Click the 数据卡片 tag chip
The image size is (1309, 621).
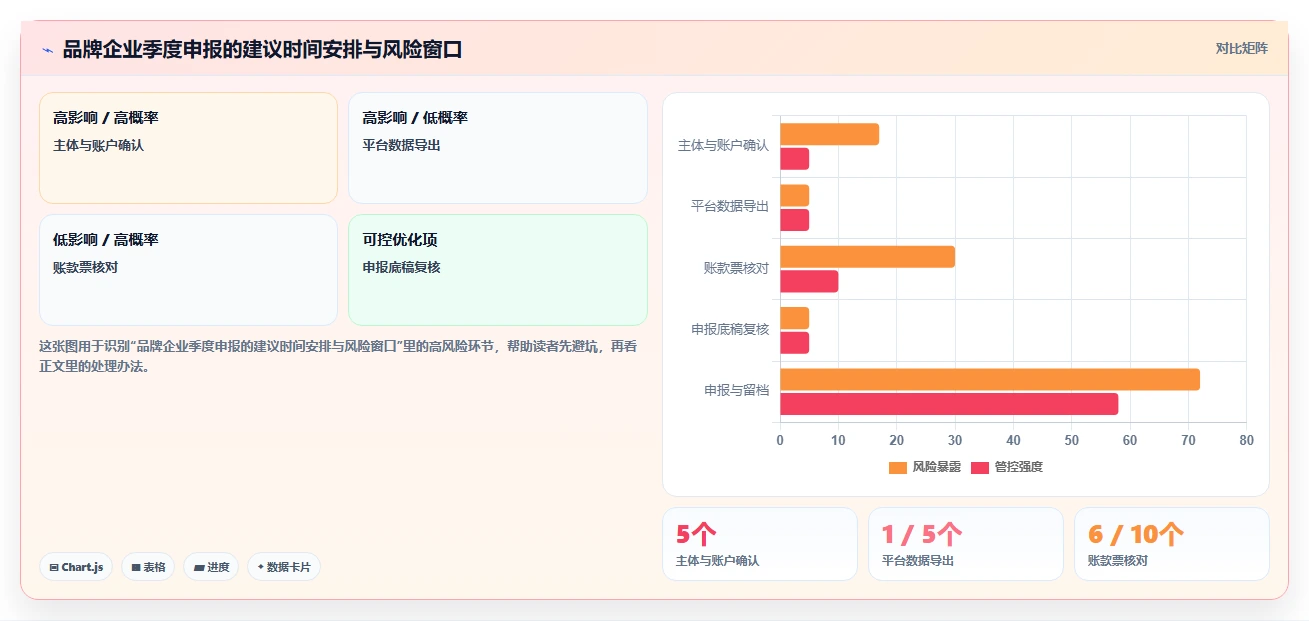284,567
